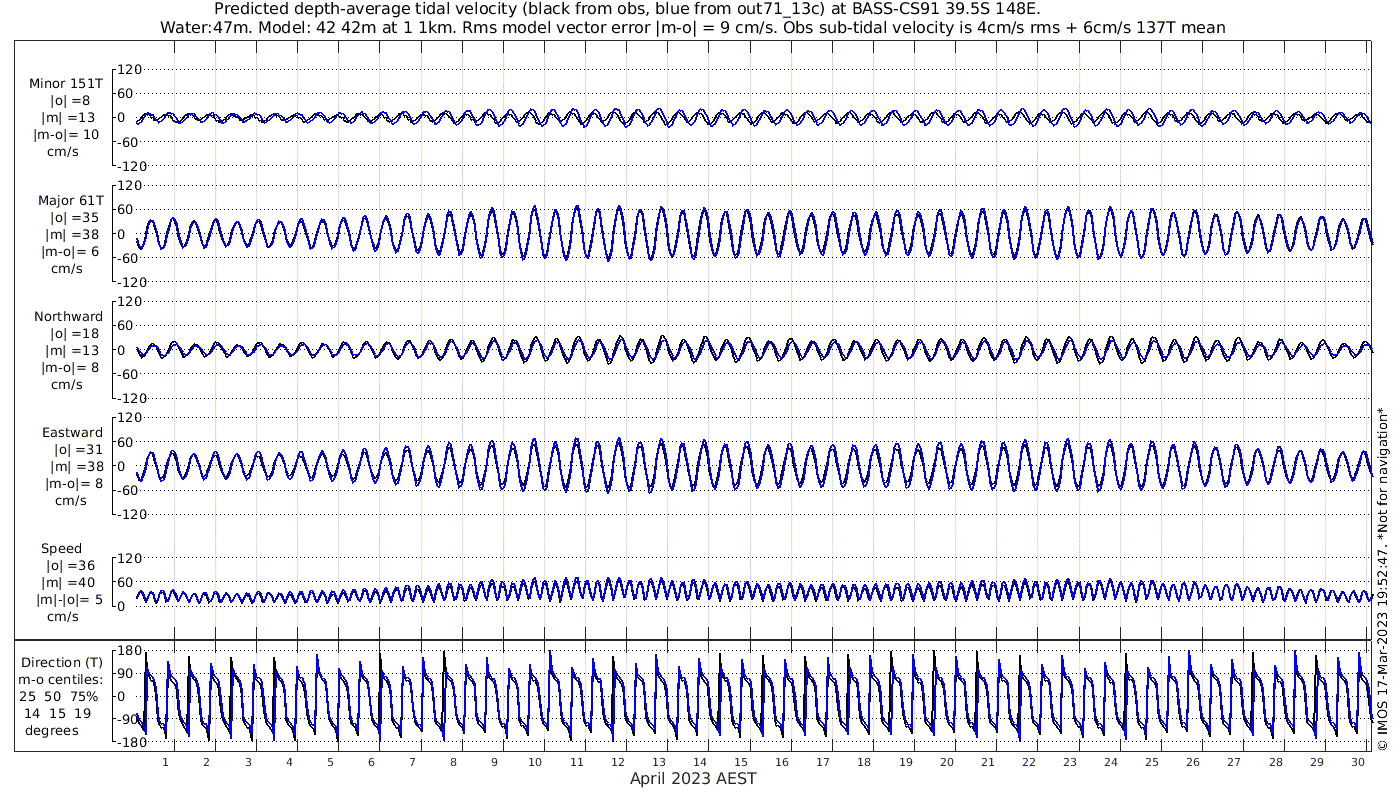Click the 'Eastward' panel label
The width and height of the screenshot is (1400, 800).
[72, 433]
